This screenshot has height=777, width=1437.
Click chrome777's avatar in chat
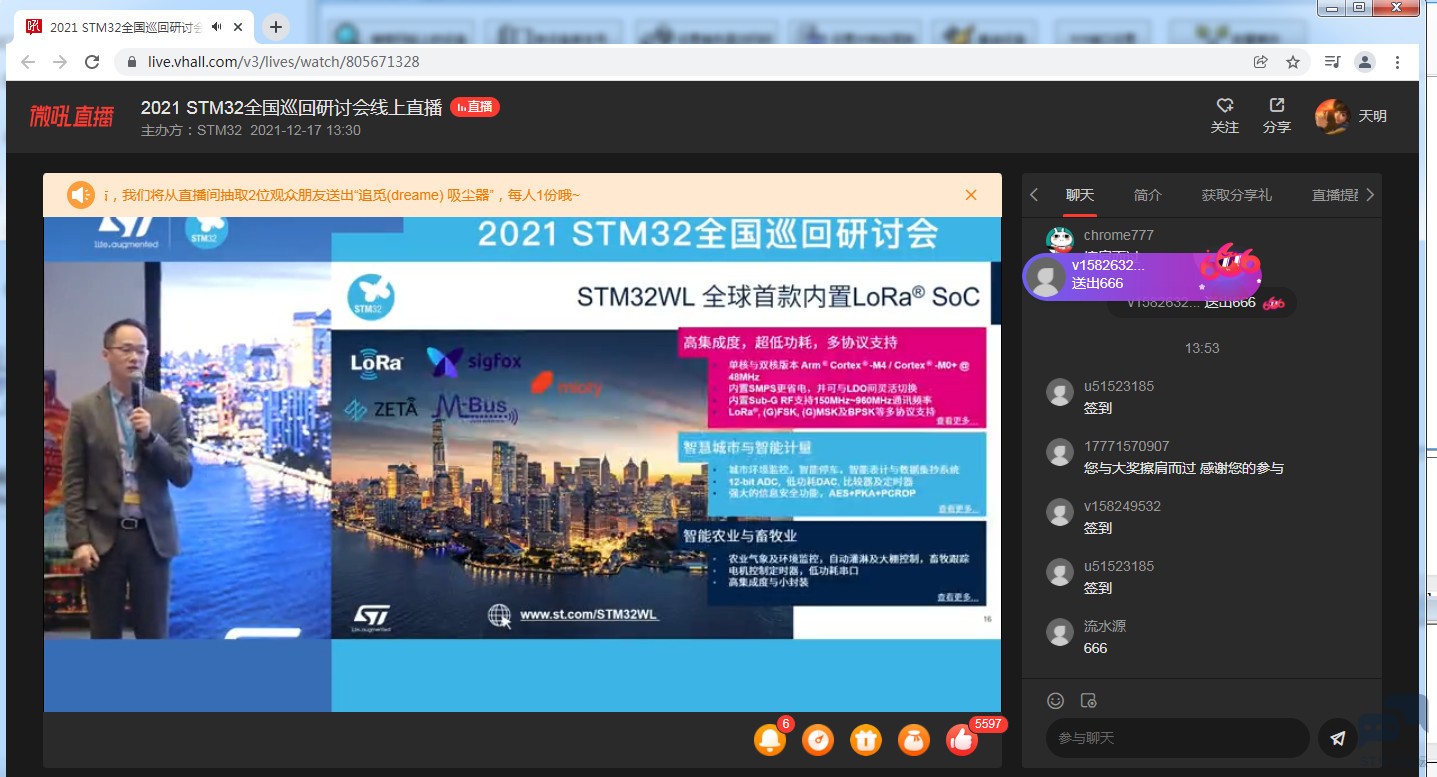coord(1060,239)
